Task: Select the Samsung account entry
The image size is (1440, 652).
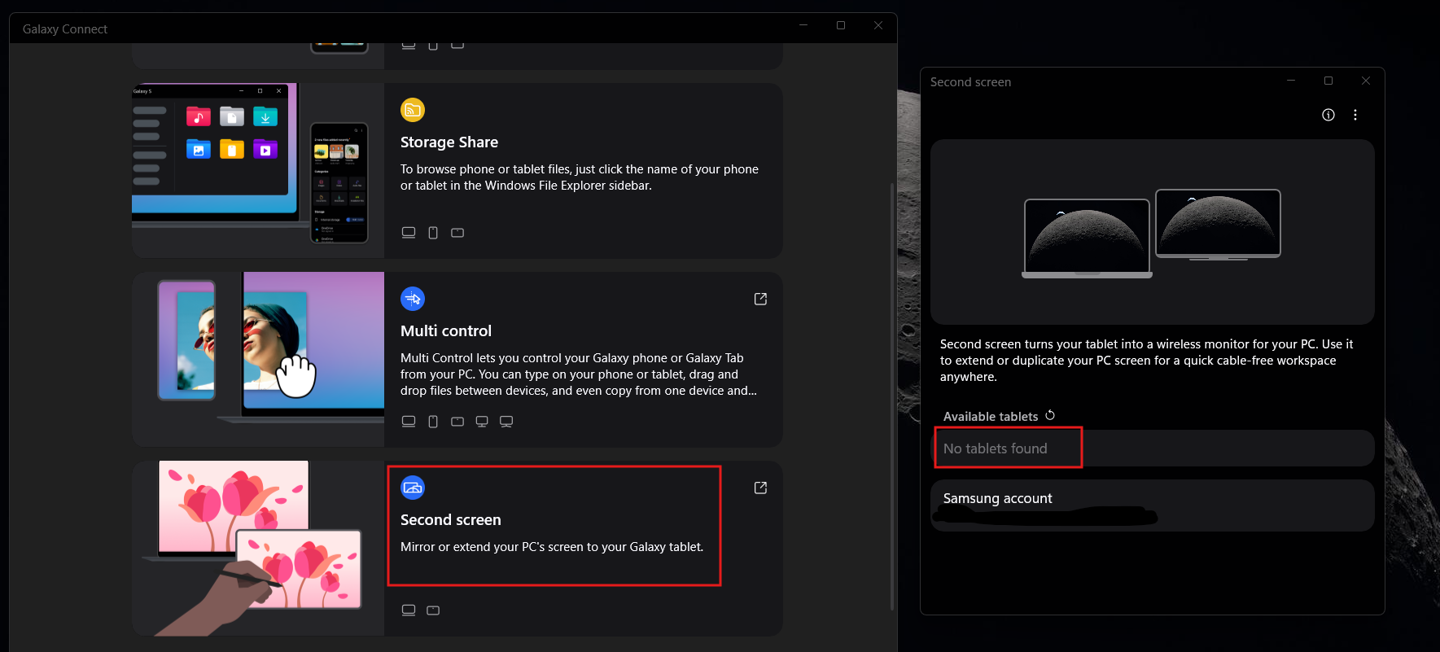Action: tap(1150, 505)
